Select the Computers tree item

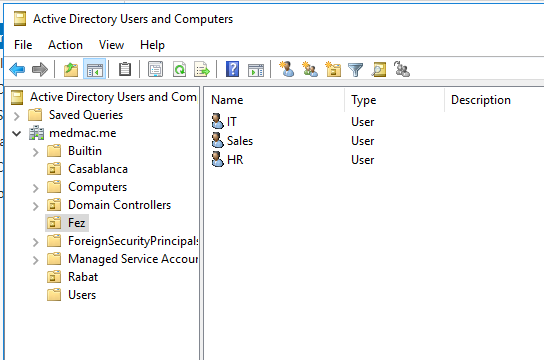pyautogui.click(x=97, y=187)
